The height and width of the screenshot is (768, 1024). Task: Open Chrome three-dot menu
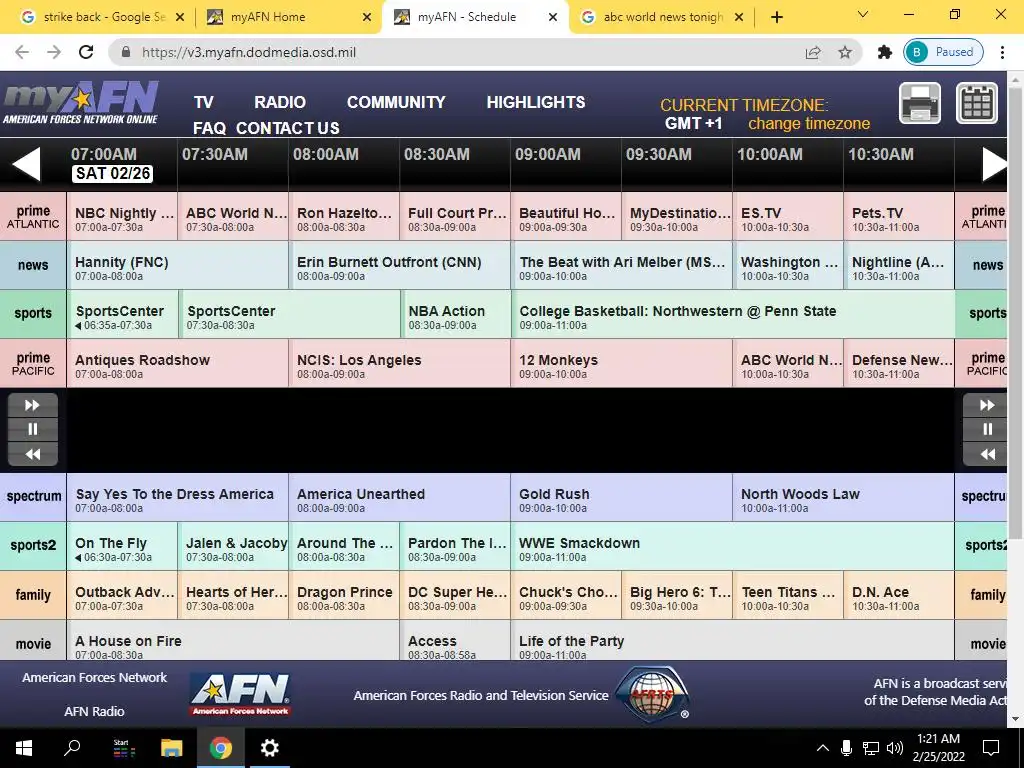1002,52
